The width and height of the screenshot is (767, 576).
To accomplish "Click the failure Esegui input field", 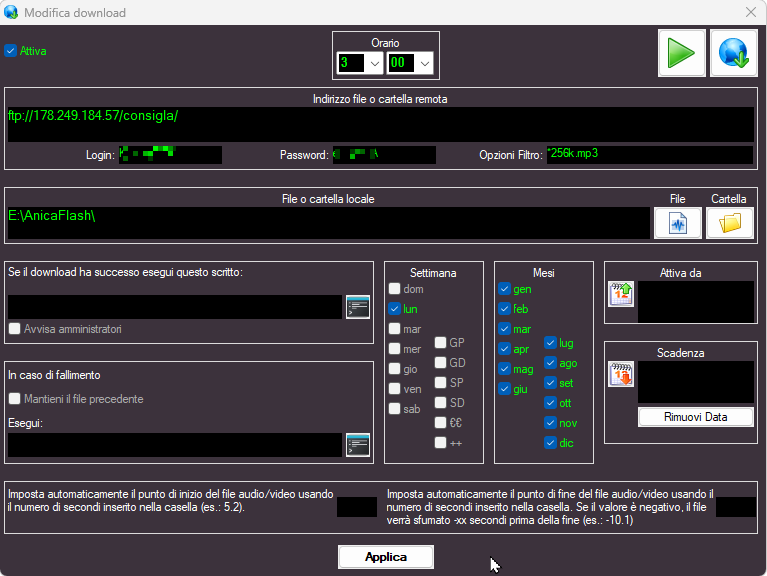I will click(175, 445).
